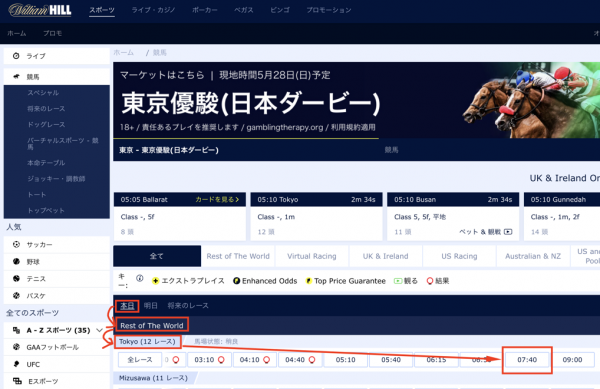
Task: Select the UK & Ireland tab
Action: [x=385, y=256]
